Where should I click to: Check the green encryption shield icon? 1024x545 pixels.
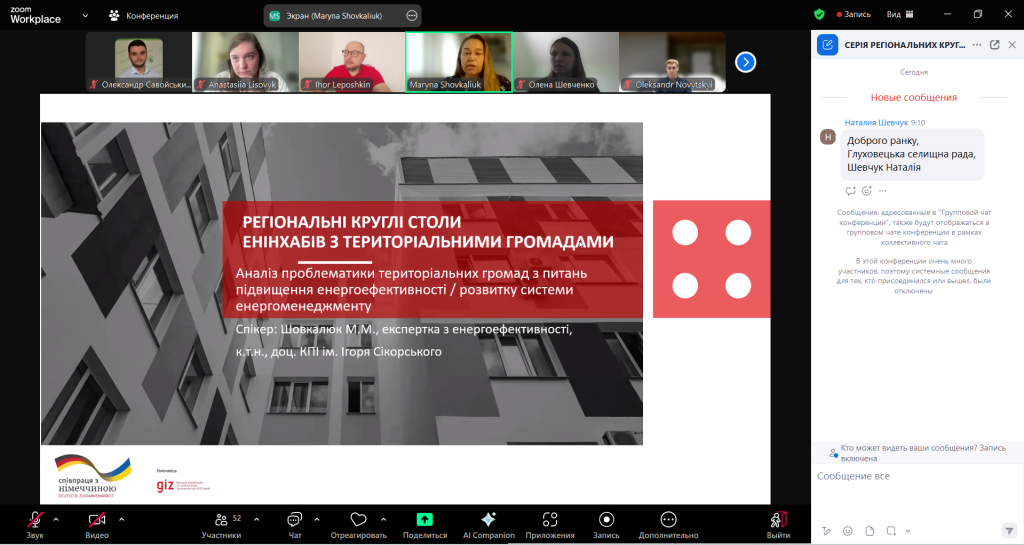(x=819, y=14)
